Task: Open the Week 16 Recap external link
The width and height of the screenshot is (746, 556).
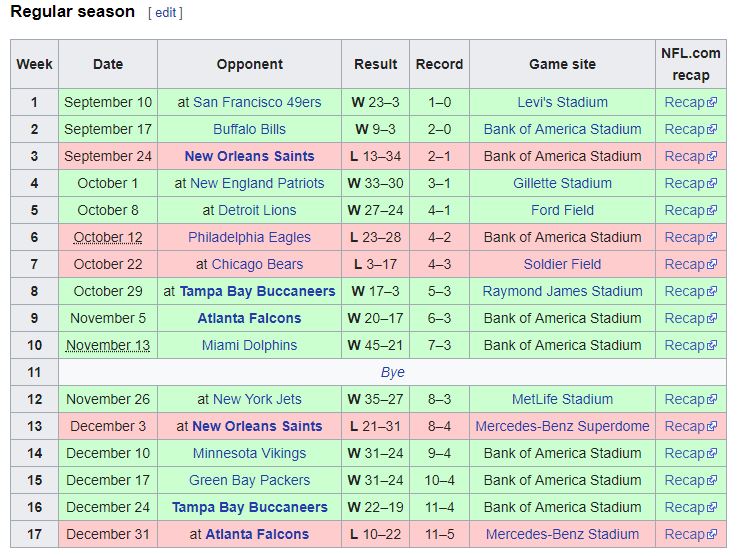Action: click(690, 507)
